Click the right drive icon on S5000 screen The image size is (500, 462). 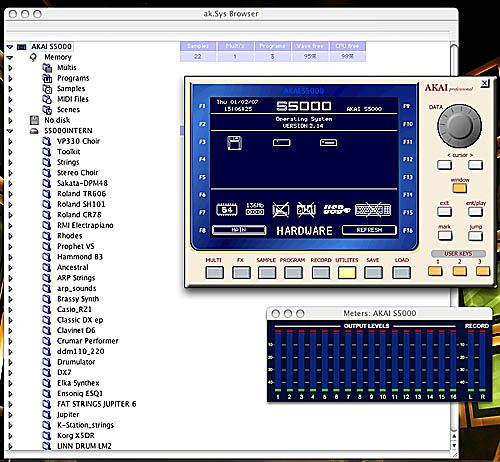tap(328, 143)
